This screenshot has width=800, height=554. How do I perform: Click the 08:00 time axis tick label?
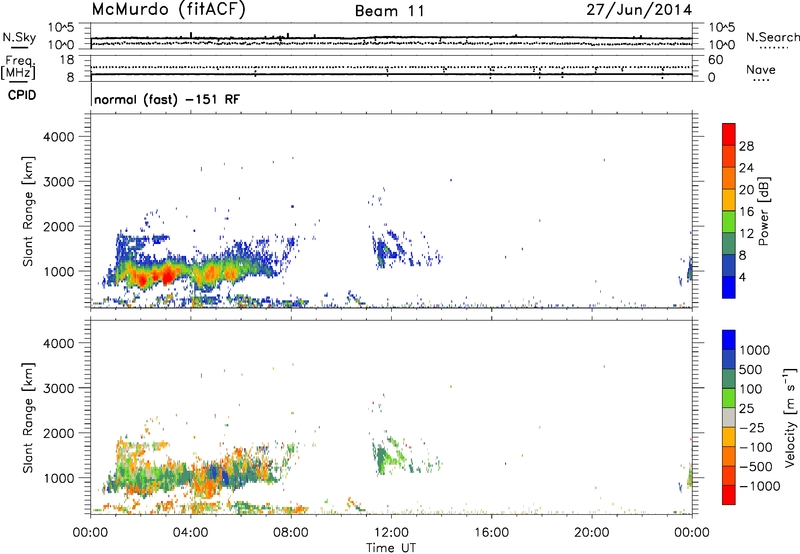click(x=291, y=533)
